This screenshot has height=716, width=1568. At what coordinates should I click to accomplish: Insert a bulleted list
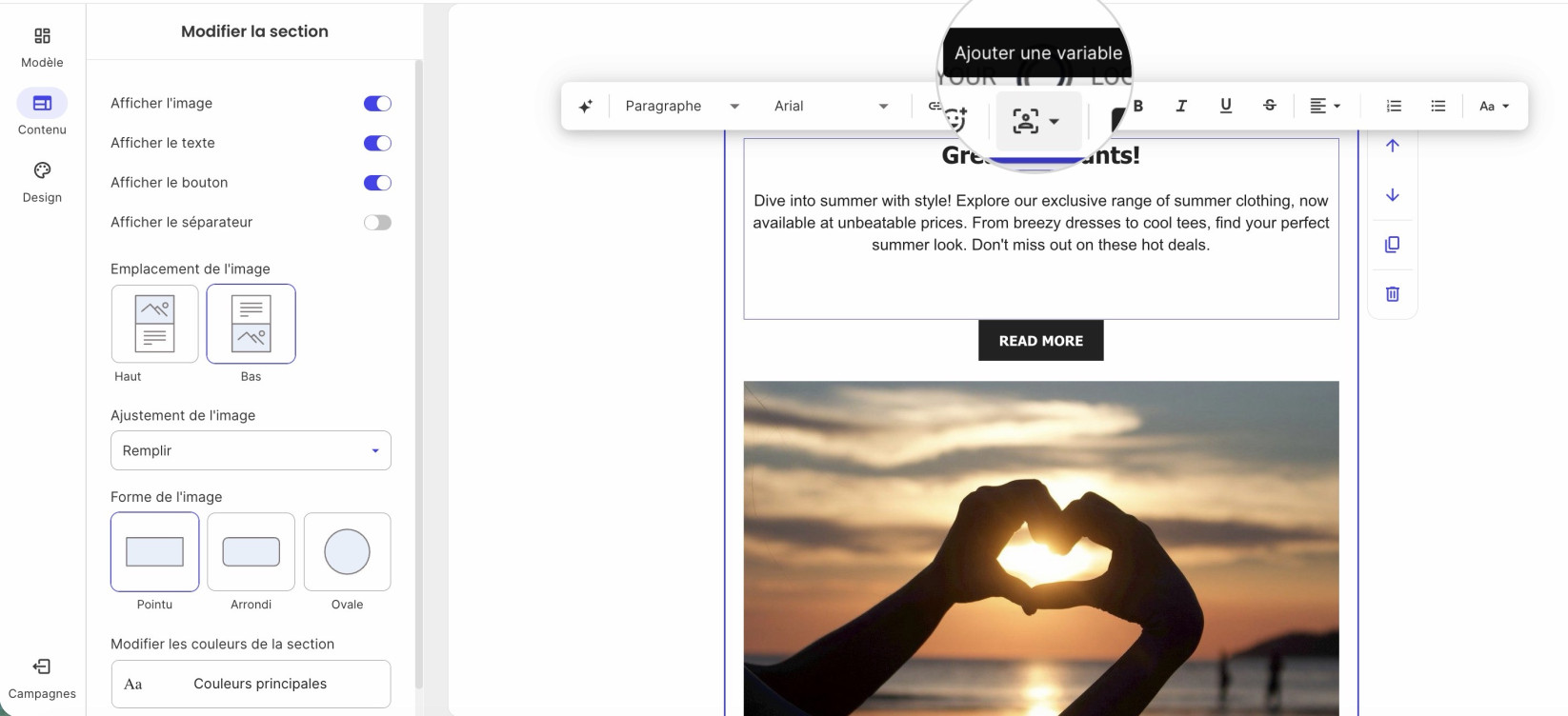click(1438, 106)
